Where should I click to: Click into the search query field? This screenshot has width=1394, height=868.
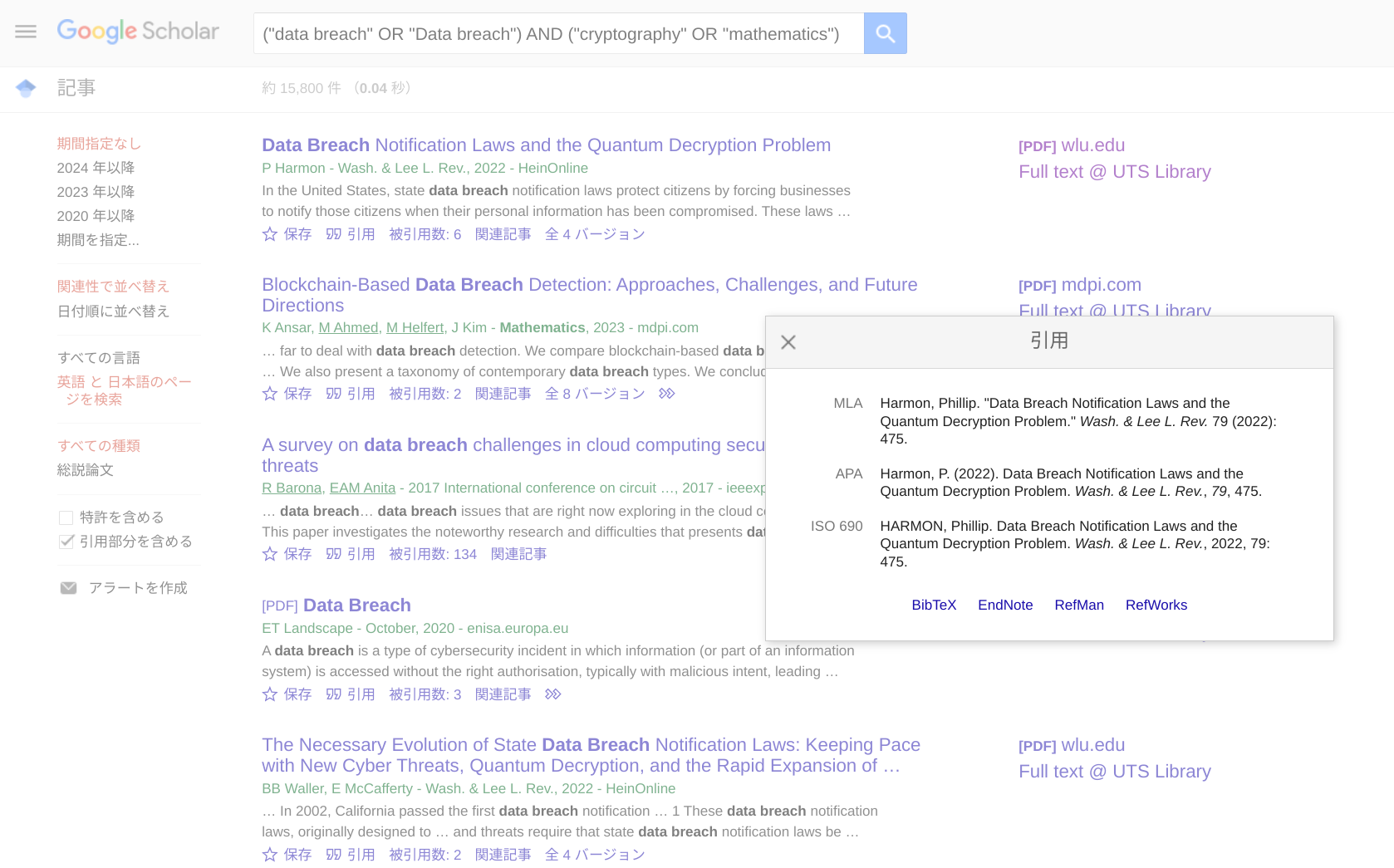click(x=557, y=34)
